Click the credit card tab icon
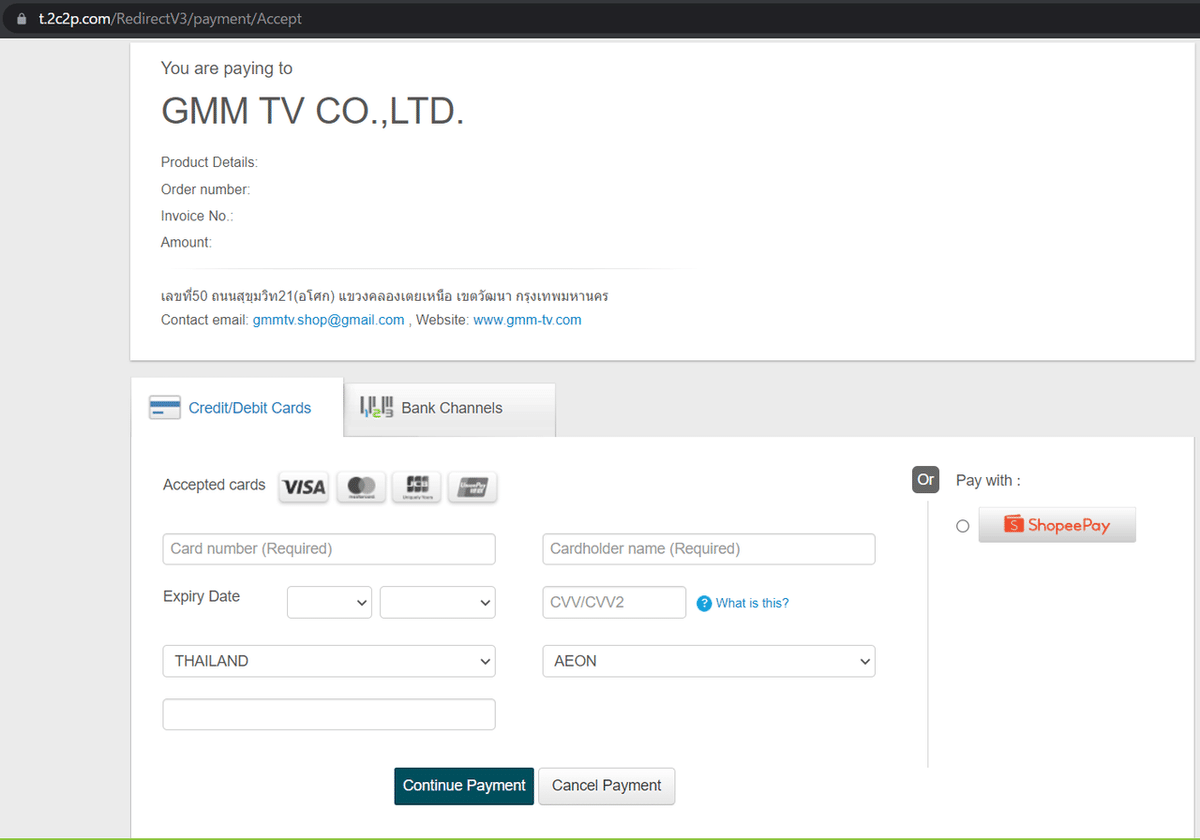 tap(165, 408)
